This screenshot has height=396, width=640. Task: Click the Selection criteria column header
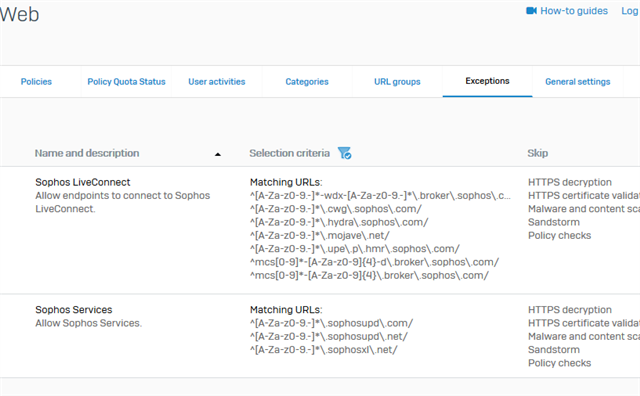pos(289,153)
